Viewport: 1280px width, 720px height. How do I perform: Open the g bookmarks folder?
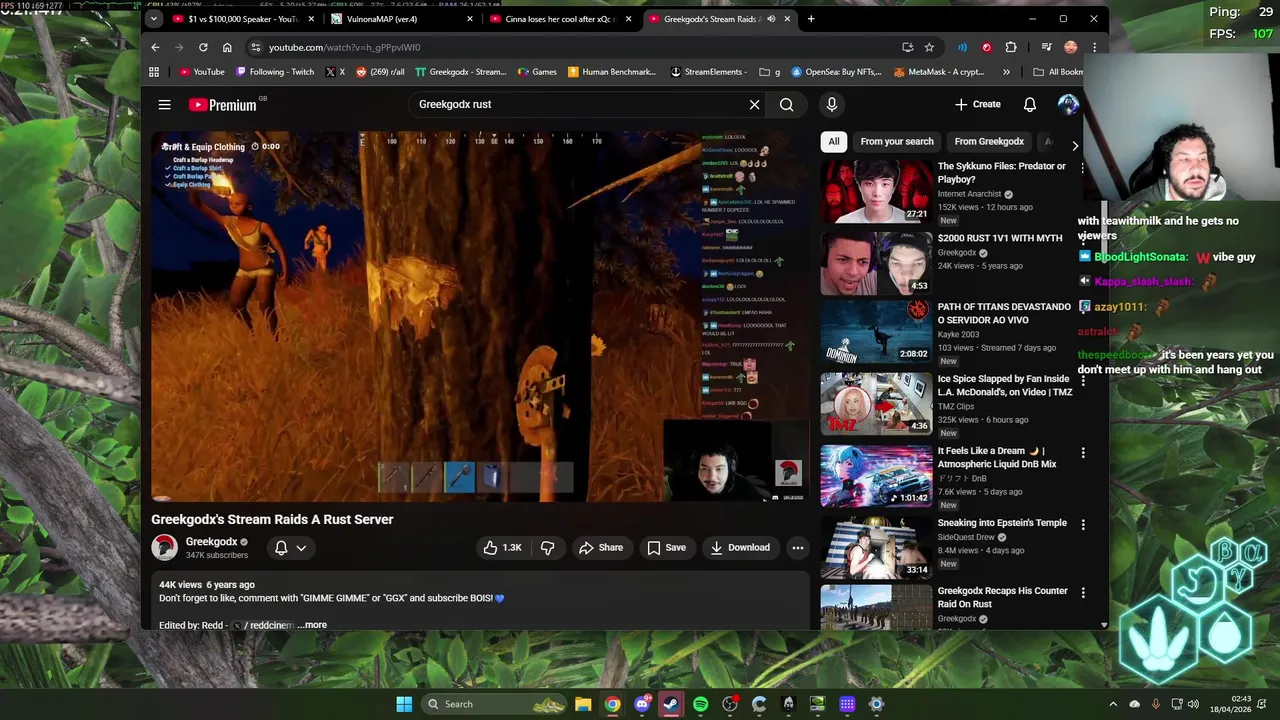770,72
